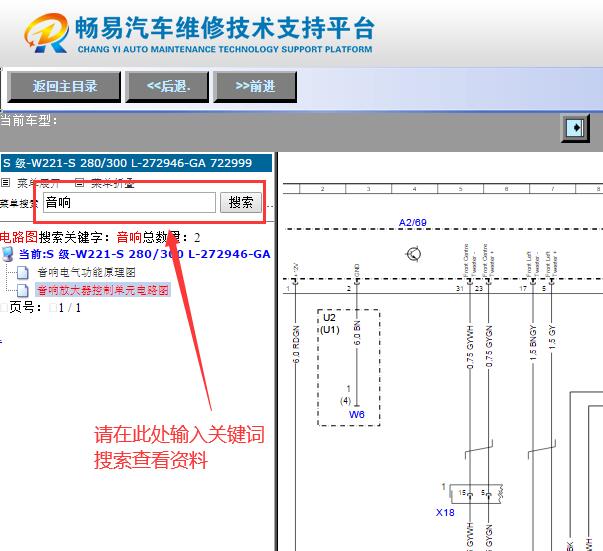The height and width of the screenshot is (551, 603).
Task: Go forward with the >>前进 button
Action: click(255, 87)
